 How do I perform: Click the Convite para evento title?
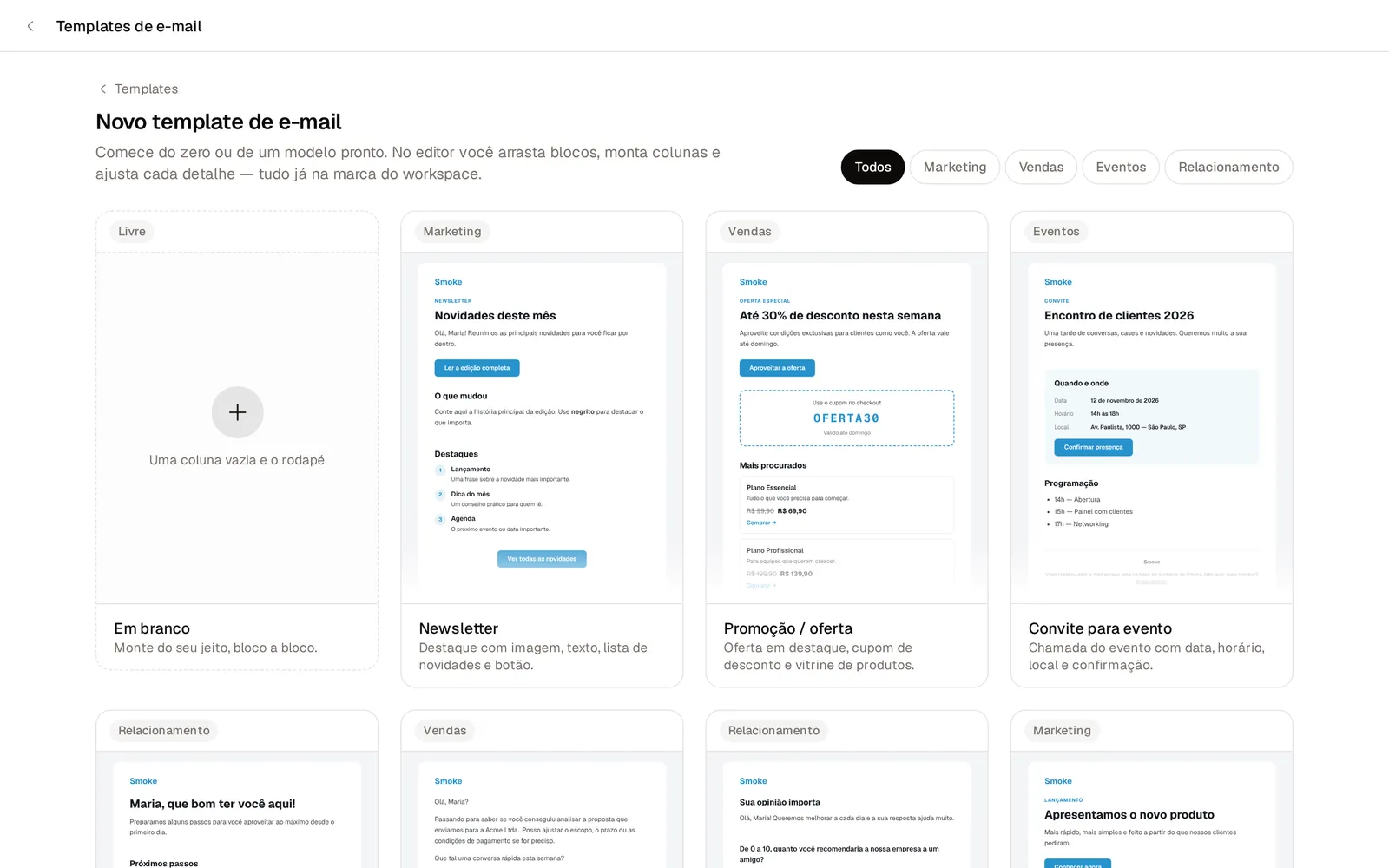(1100, 628)
